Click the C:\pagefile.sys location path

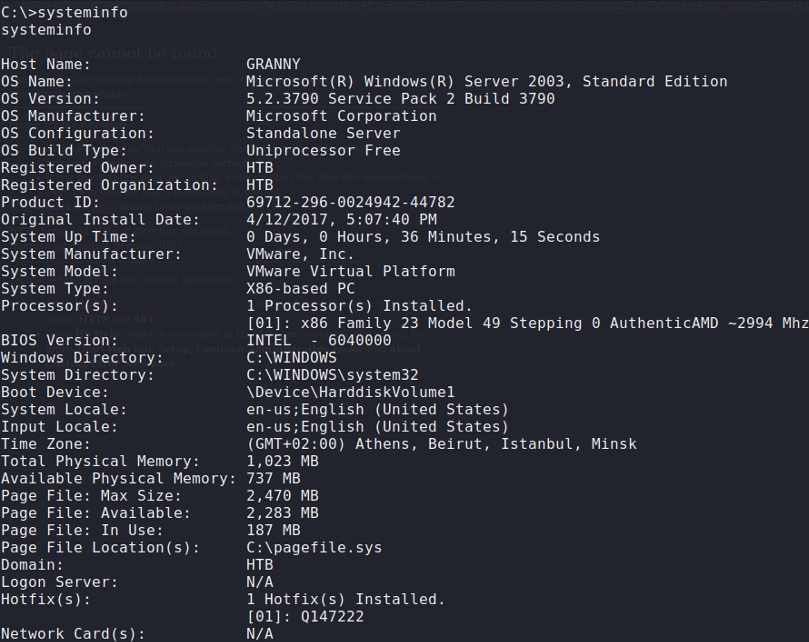314,547
